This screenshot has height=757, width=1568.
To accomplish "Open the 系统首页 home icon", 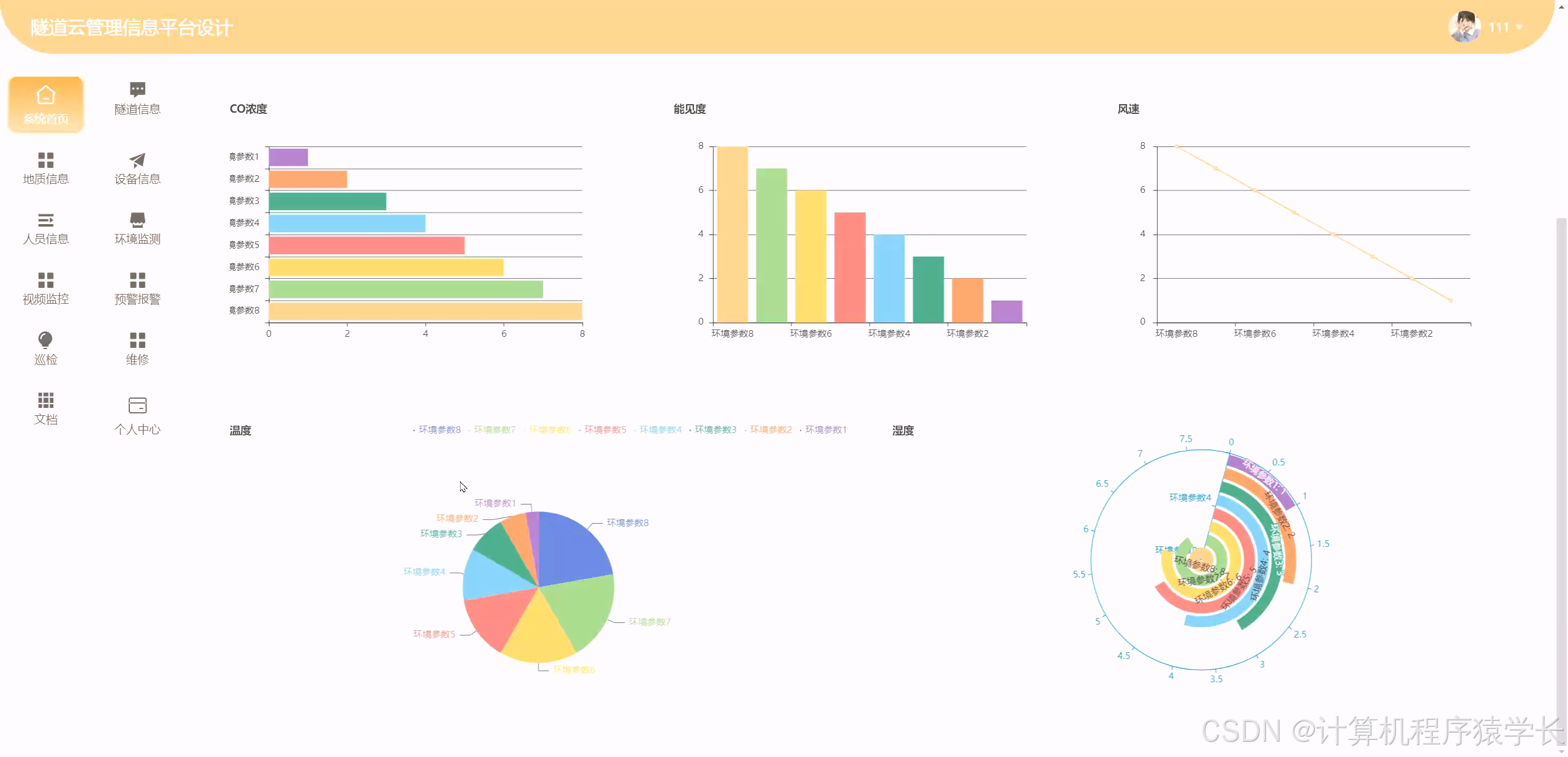I will coord(46,96).
